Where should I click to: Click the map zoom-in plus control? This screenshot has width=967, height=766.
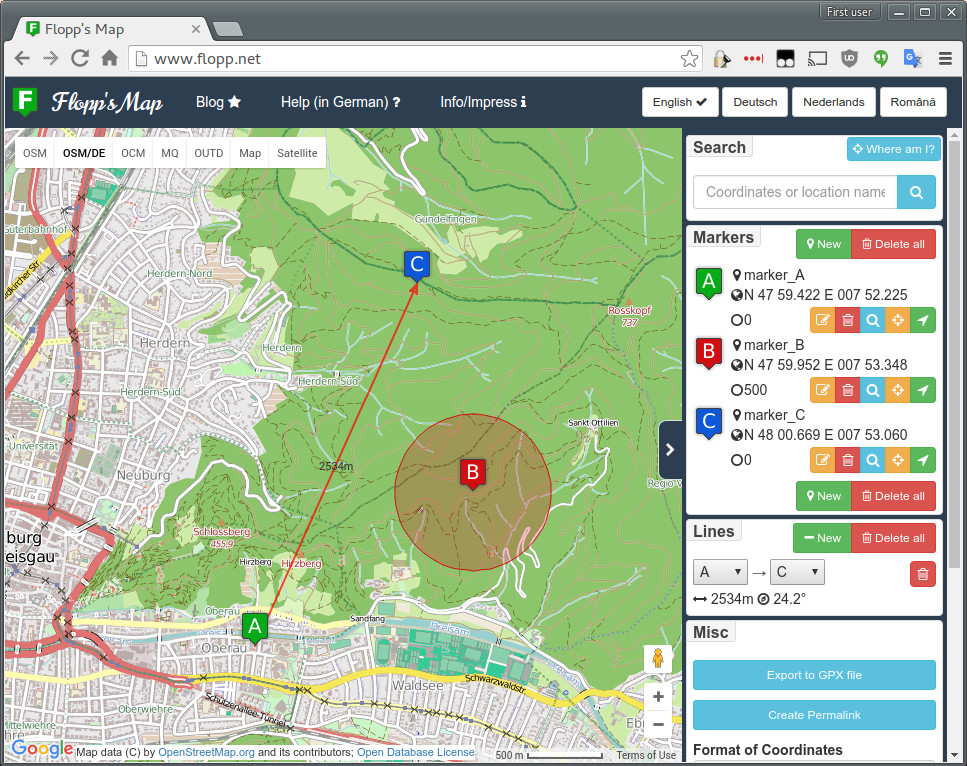click(658, 696)
